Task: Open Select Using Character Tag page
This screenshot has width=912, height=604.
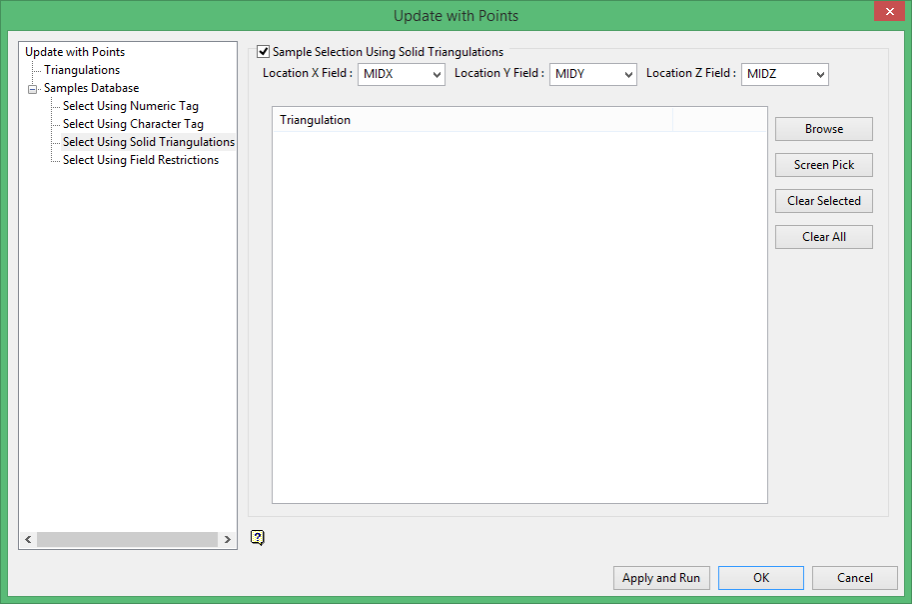Action: click(133, 124)
